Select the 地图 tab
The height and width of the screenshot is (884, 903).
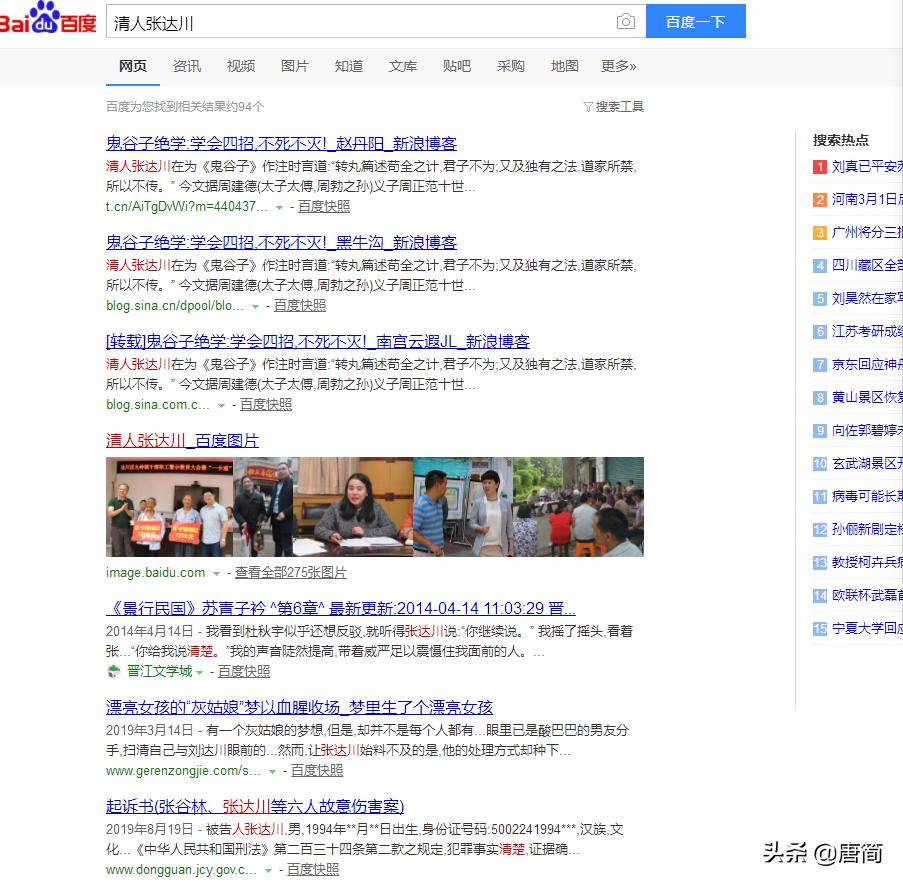coord(564,65)
